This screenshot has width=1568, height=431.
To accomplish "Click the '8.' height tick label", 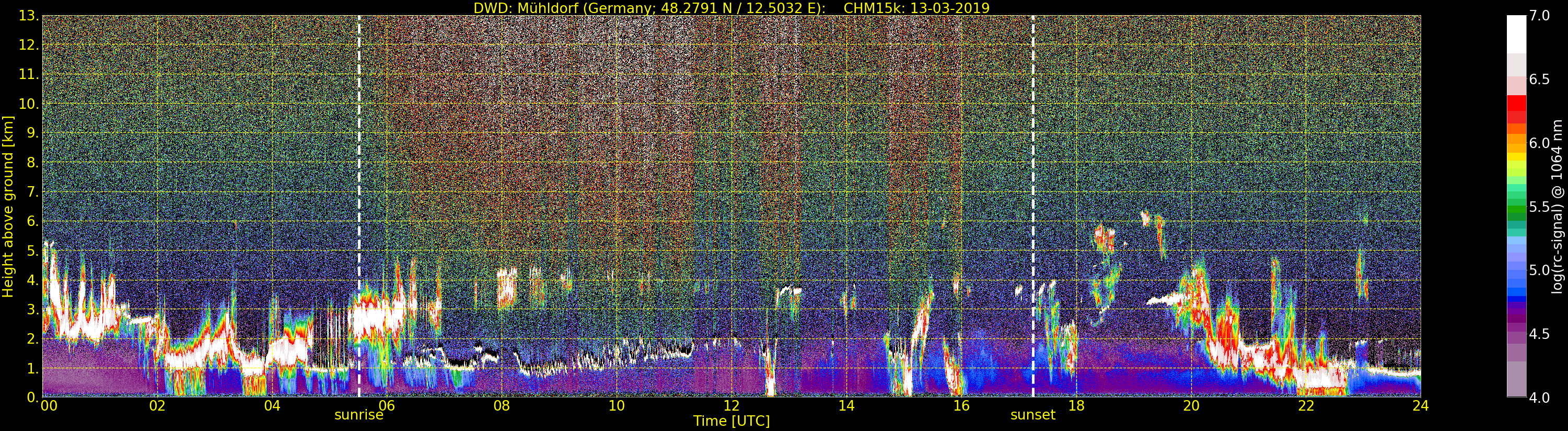I will [x=33, y=163].
